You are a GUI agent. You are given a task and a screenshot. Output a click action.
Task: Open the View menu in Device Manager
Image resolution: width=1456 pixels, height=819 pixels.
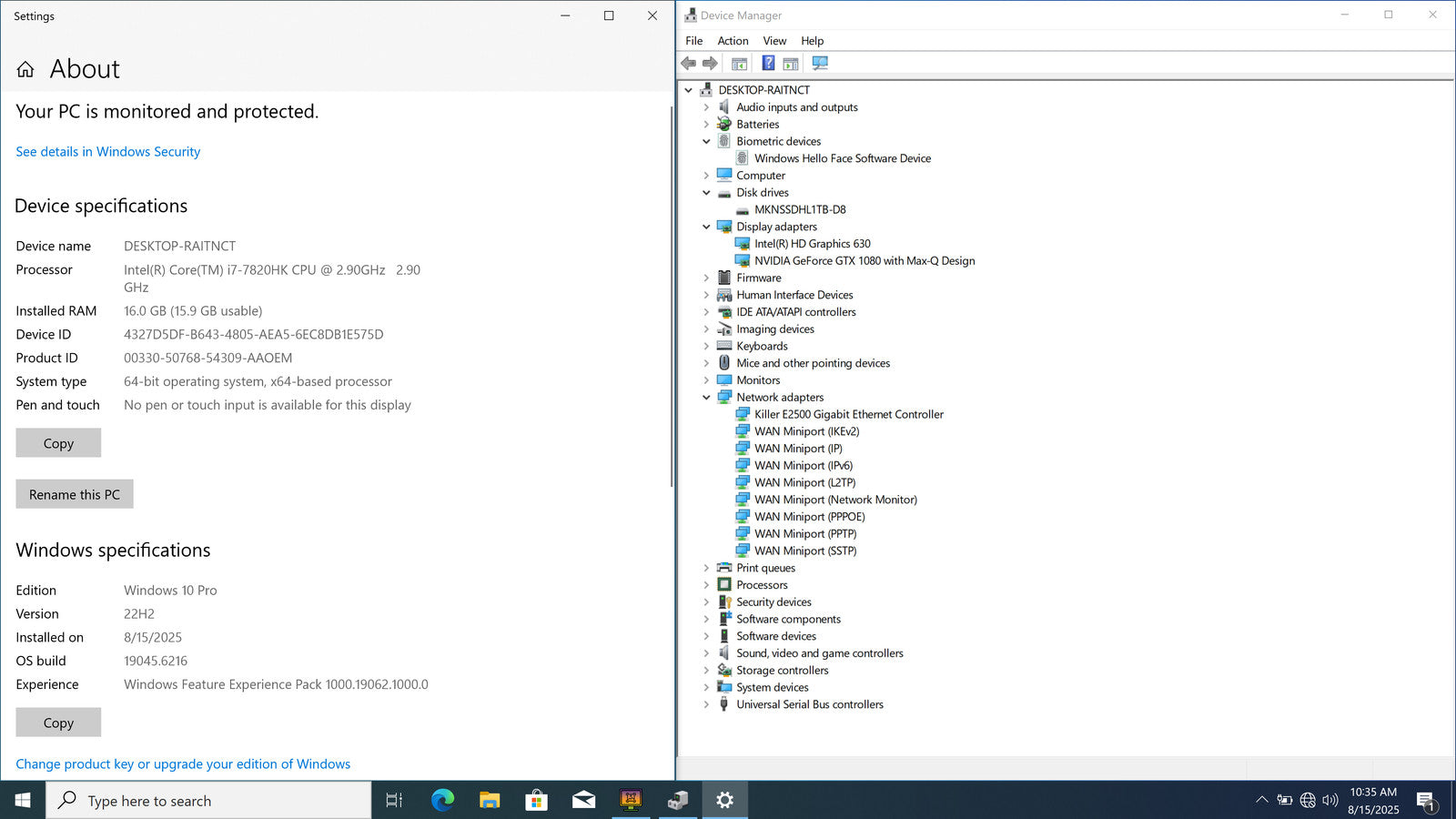774,41
